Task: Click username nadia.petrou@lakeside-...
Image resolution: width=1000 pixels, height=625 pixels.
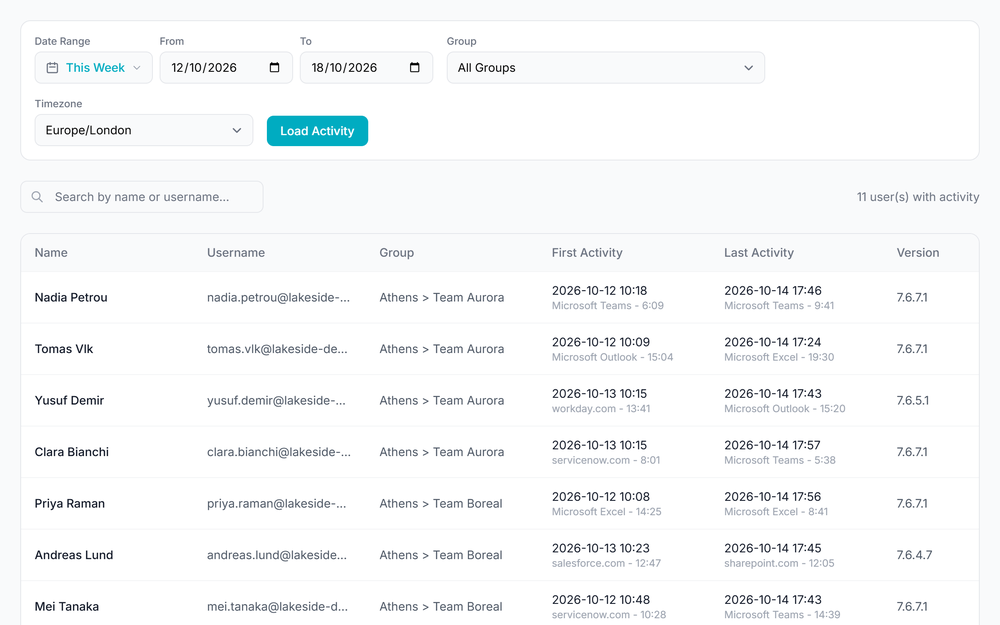Action: point(278,297)
